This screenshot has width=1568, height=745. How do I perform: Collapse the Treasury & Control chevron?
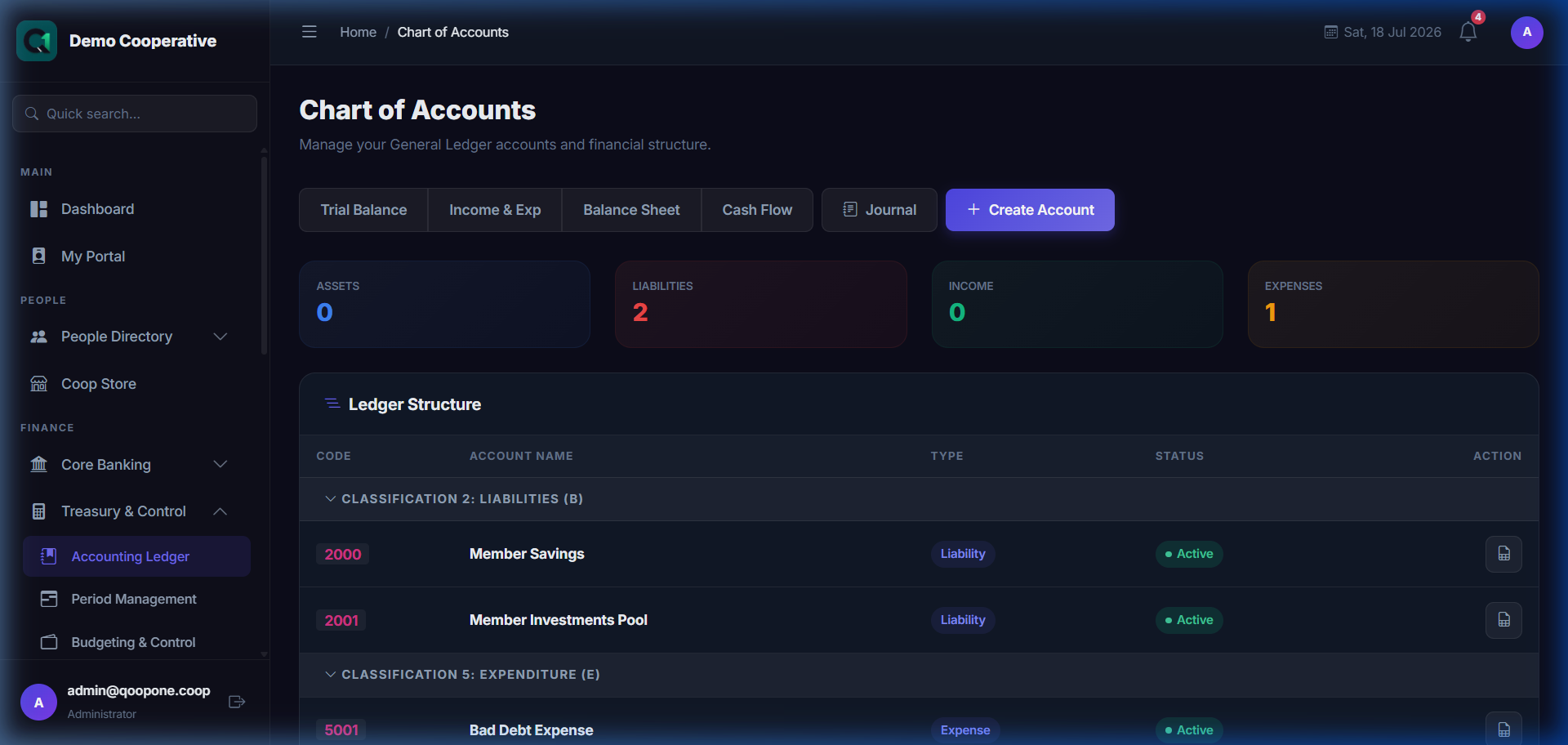220,511
